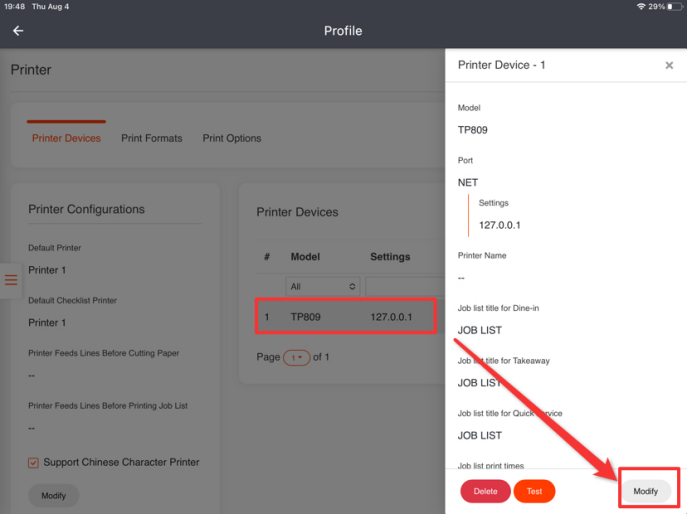Open the page number dropdown
The width and height of the screenshot is (687, 514).
tap(297, 358)
